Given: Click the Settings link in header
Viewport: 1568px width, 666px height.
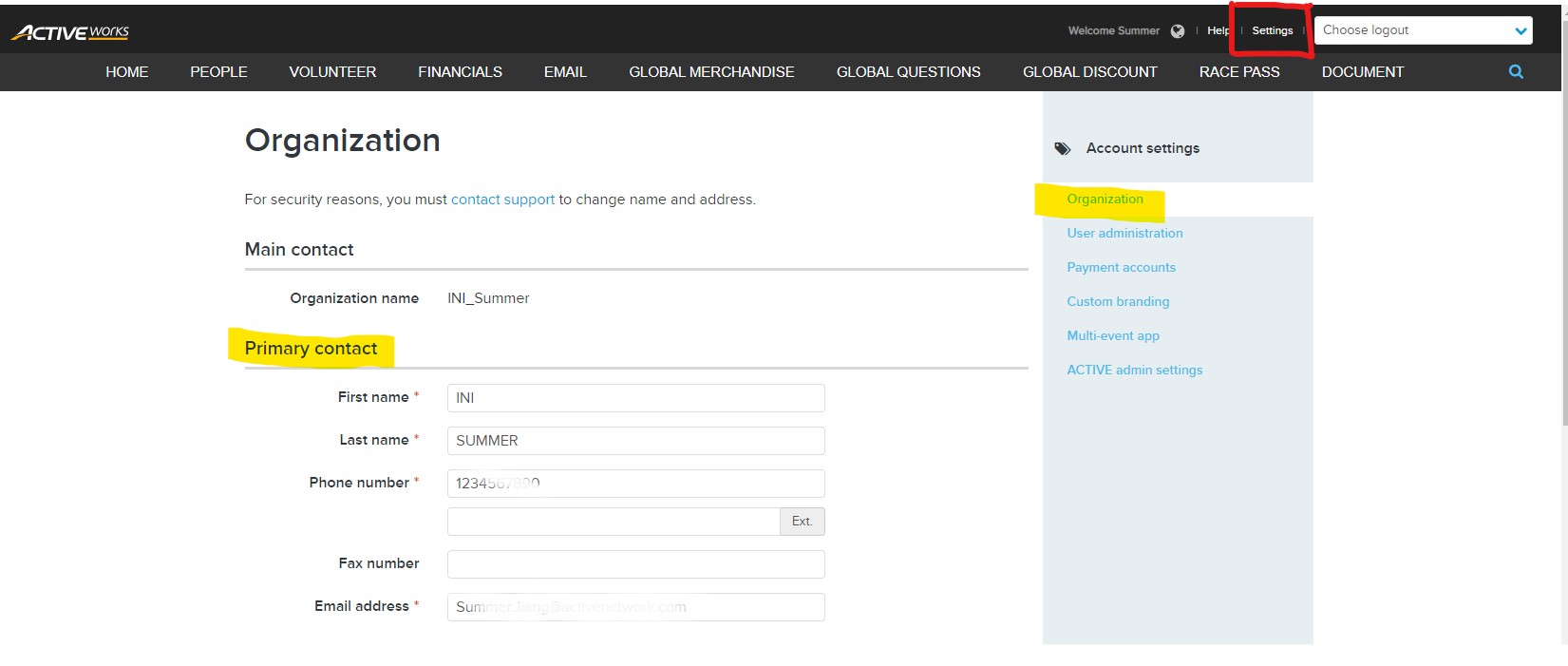Looking at the screenshot, I should point(1272,30).
